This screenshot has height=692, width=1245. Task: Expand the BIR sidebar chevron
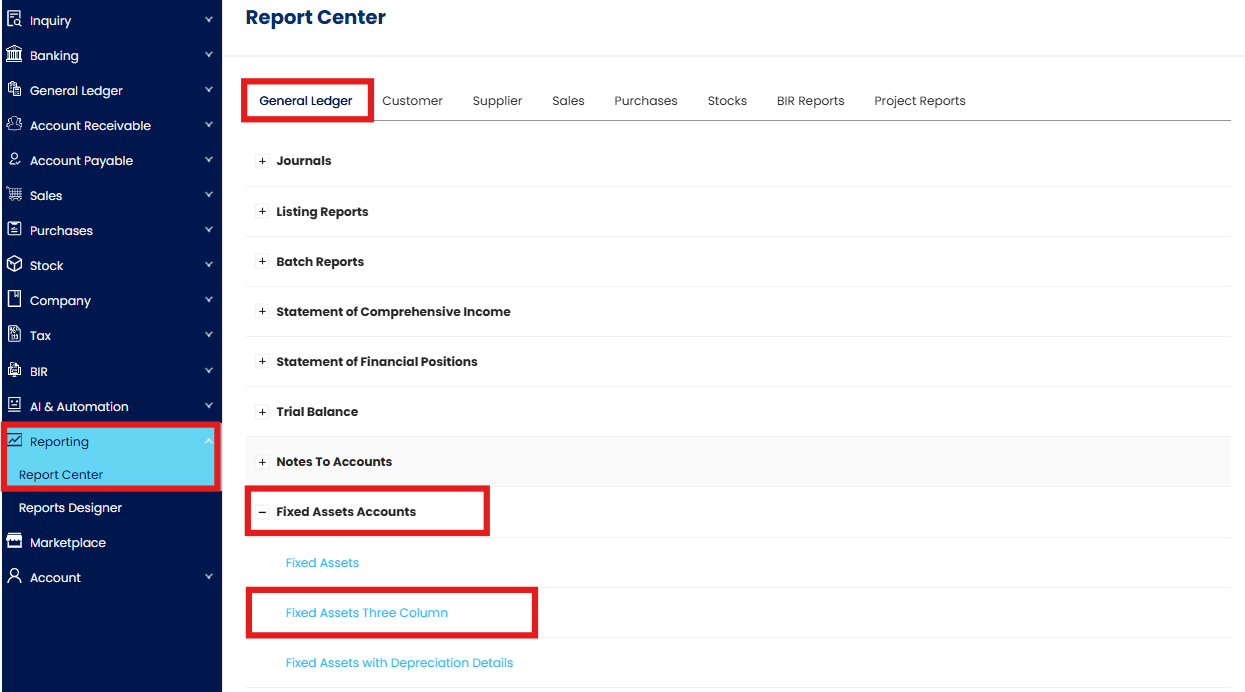[208, 370]
